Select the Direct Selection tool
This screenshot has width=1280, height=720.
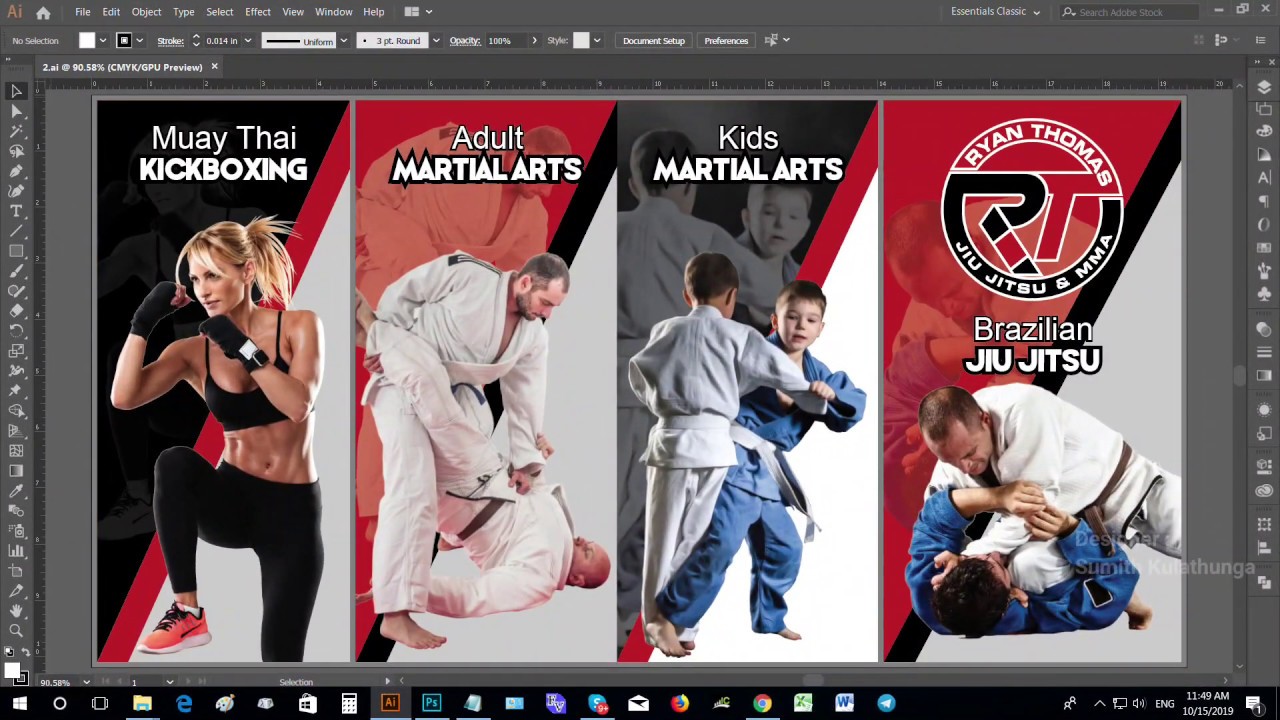[x=16, y=111]
